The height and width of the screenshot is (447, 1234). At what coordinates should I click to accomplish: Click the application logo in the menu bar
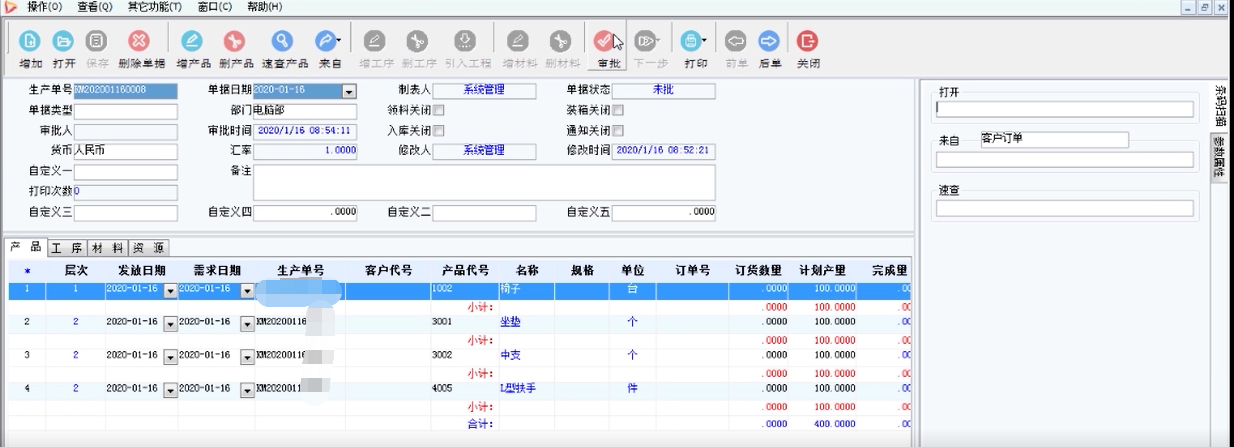pos(10,7)
